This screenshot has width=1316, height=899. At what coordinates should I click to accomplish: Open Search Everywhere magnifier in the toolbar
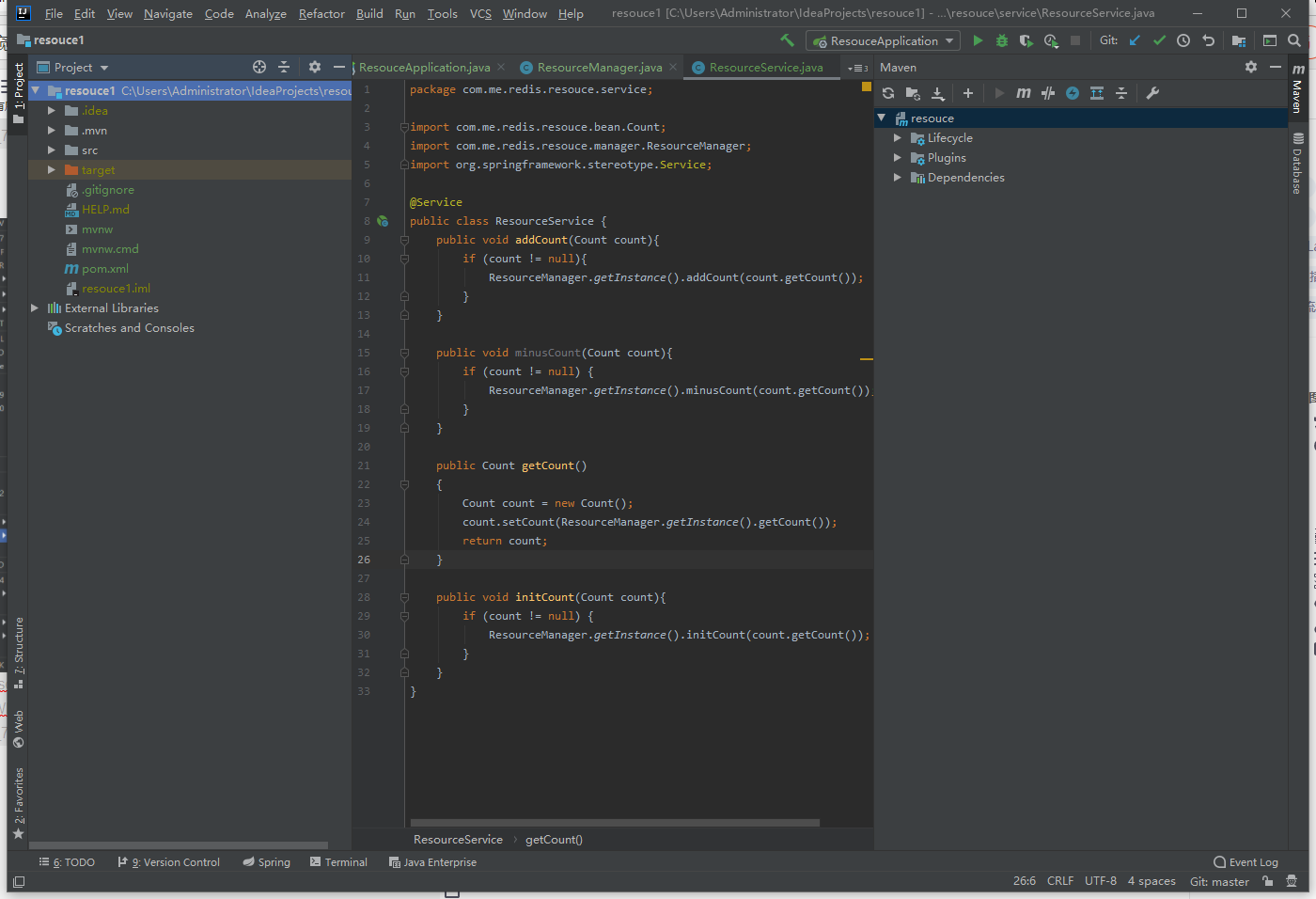pos(1294,40)
